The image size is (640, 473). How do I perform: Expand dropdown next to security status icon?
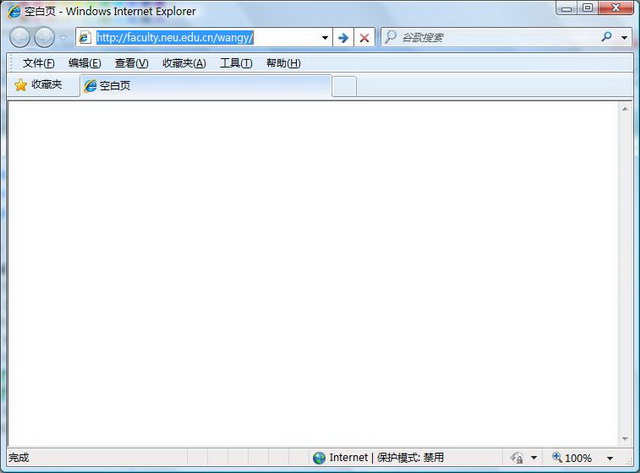point(533,458)
